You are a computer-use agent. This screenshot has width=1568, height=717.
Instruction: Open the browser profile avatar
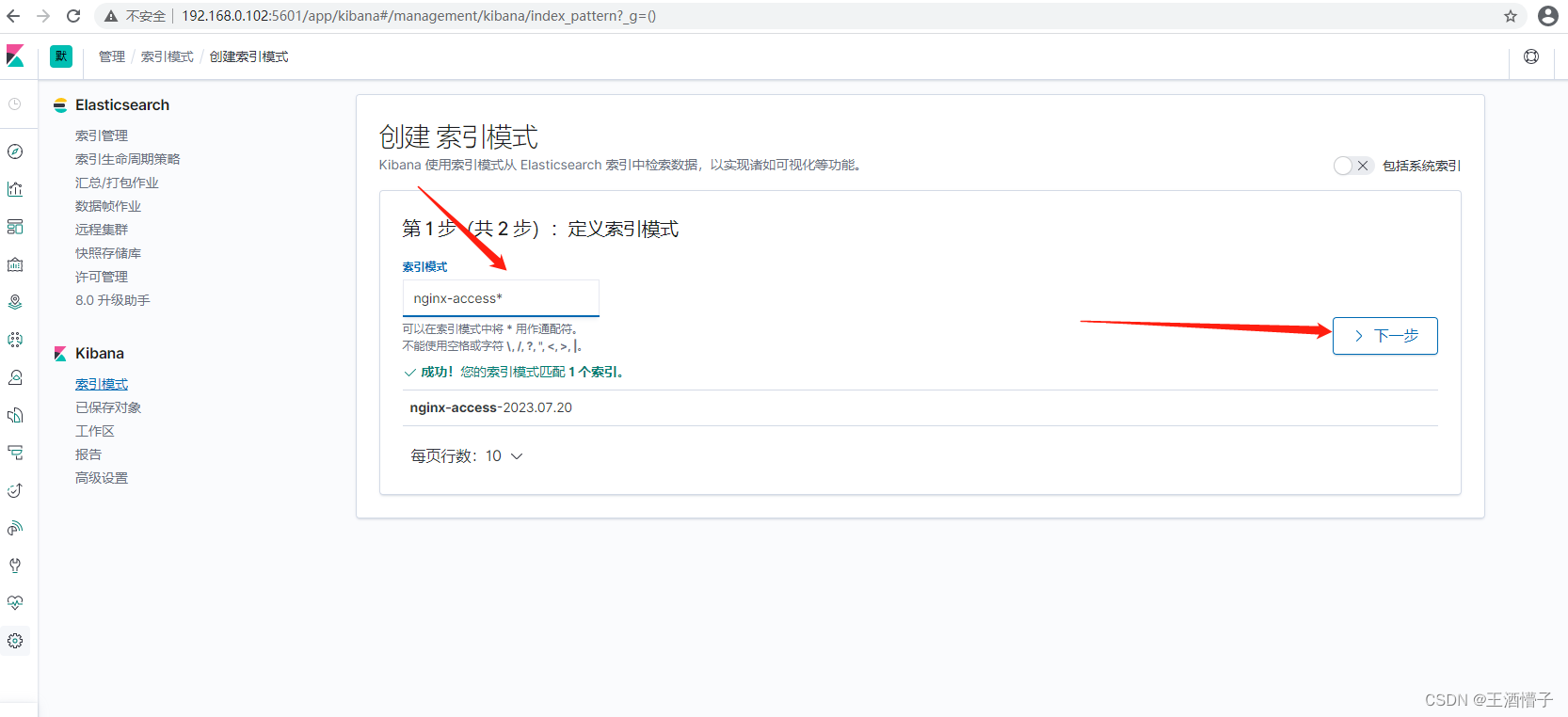coord(1548,16)
